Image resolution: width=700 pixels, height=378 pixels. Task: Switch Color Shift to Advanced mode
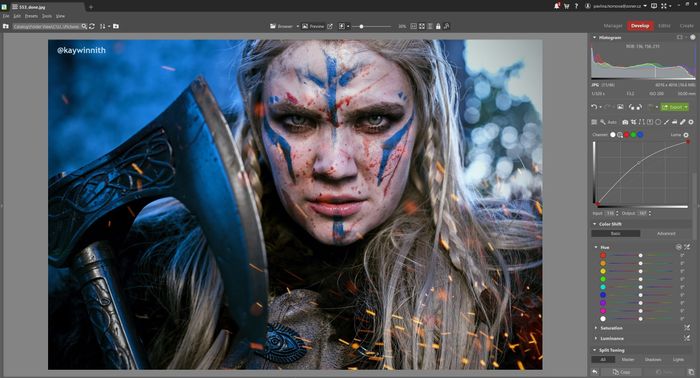[666, 233]
